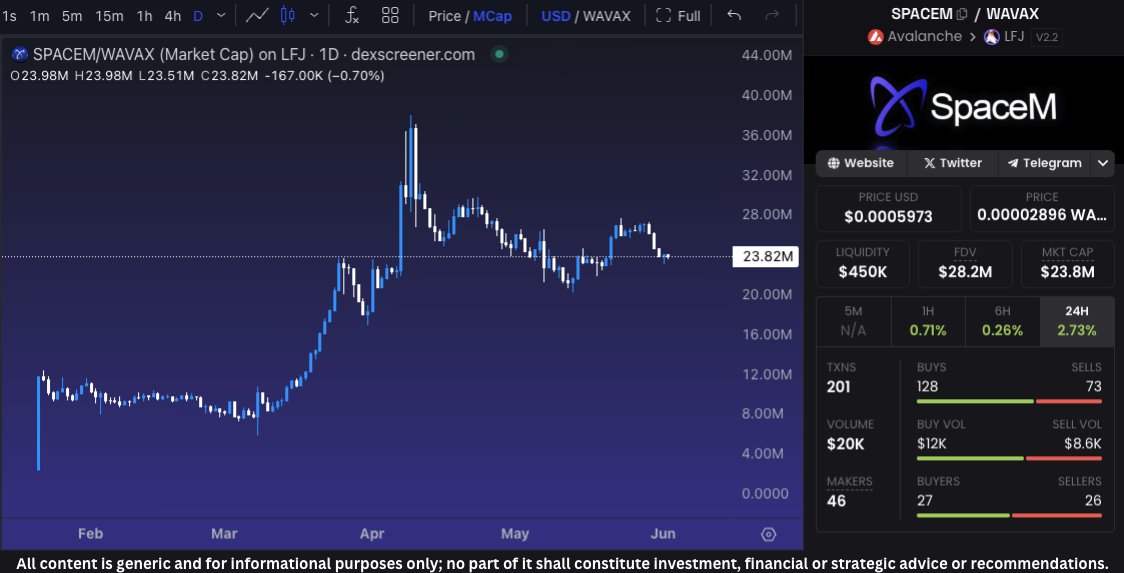The height and width of the screenshot is (573, 1124).
Task: Click the MKT CAP $23.8M box
Action: click(x=1067, y=263)
